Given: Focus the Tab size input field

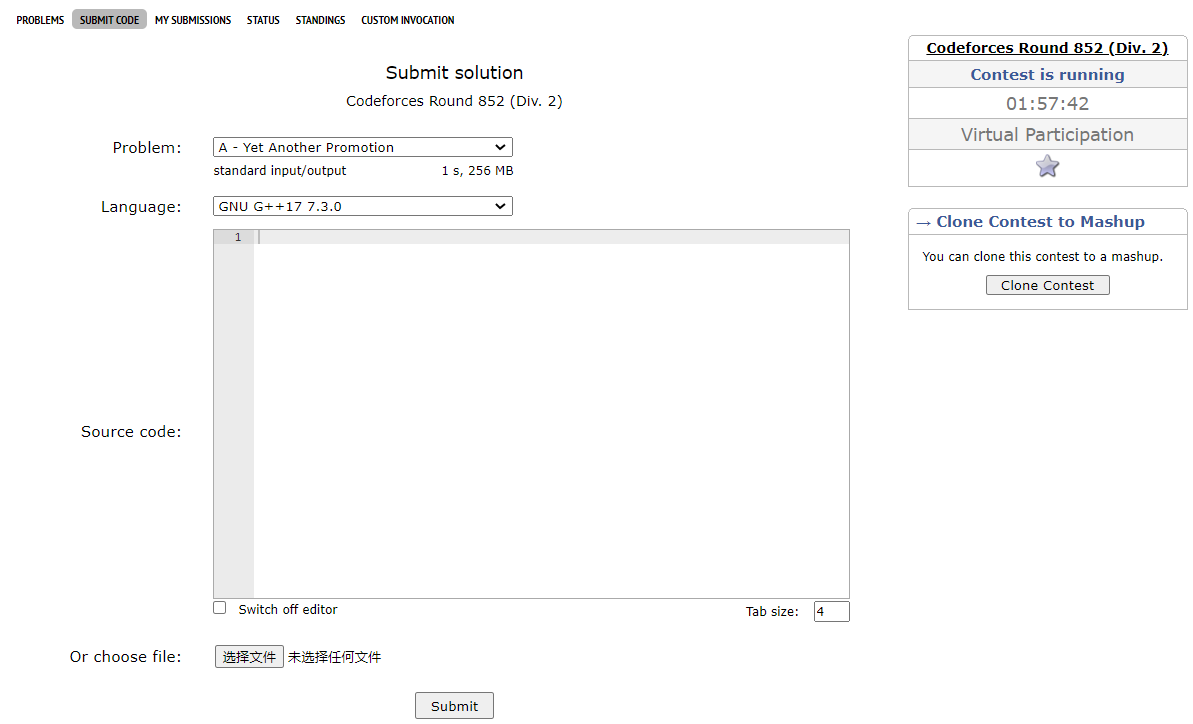Looking at the screenshot, I should coord(831,611).
